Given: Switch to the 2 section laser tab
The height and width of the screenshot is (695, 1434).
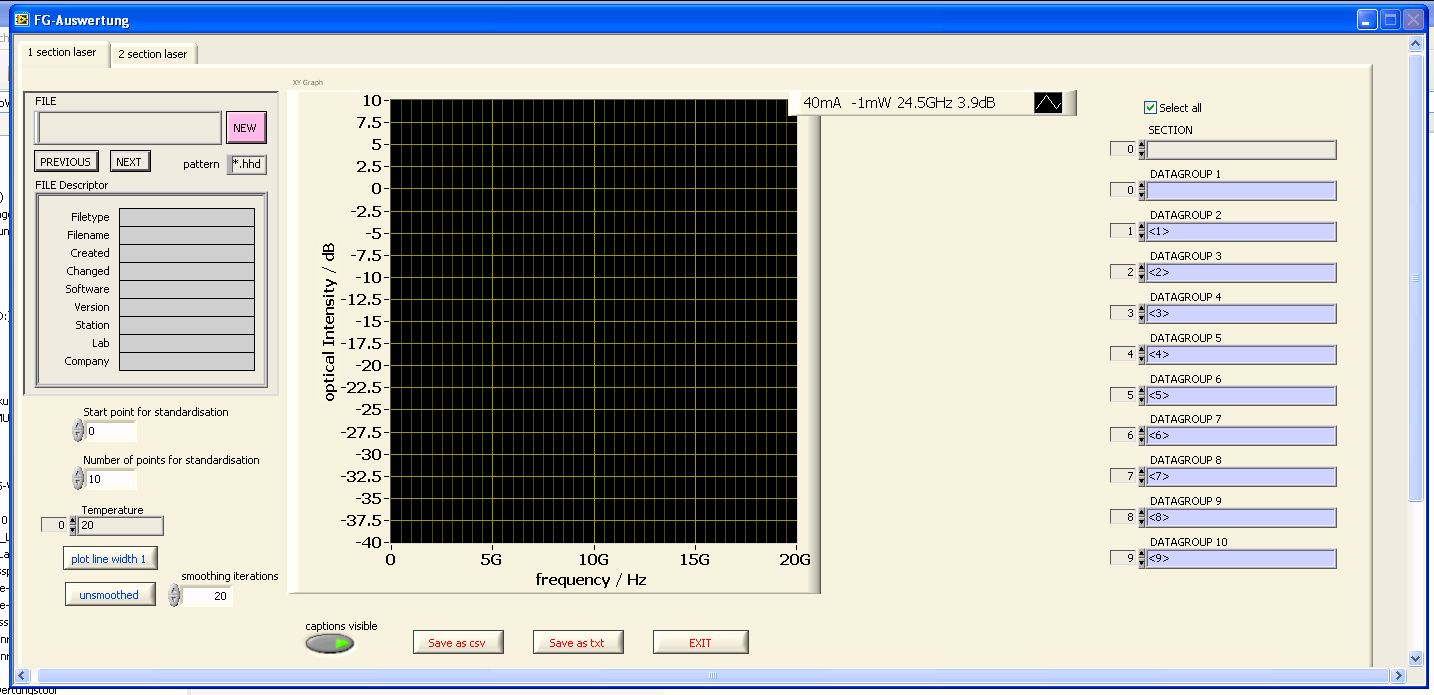Looking at the screenshot, I should pos(153,54).
